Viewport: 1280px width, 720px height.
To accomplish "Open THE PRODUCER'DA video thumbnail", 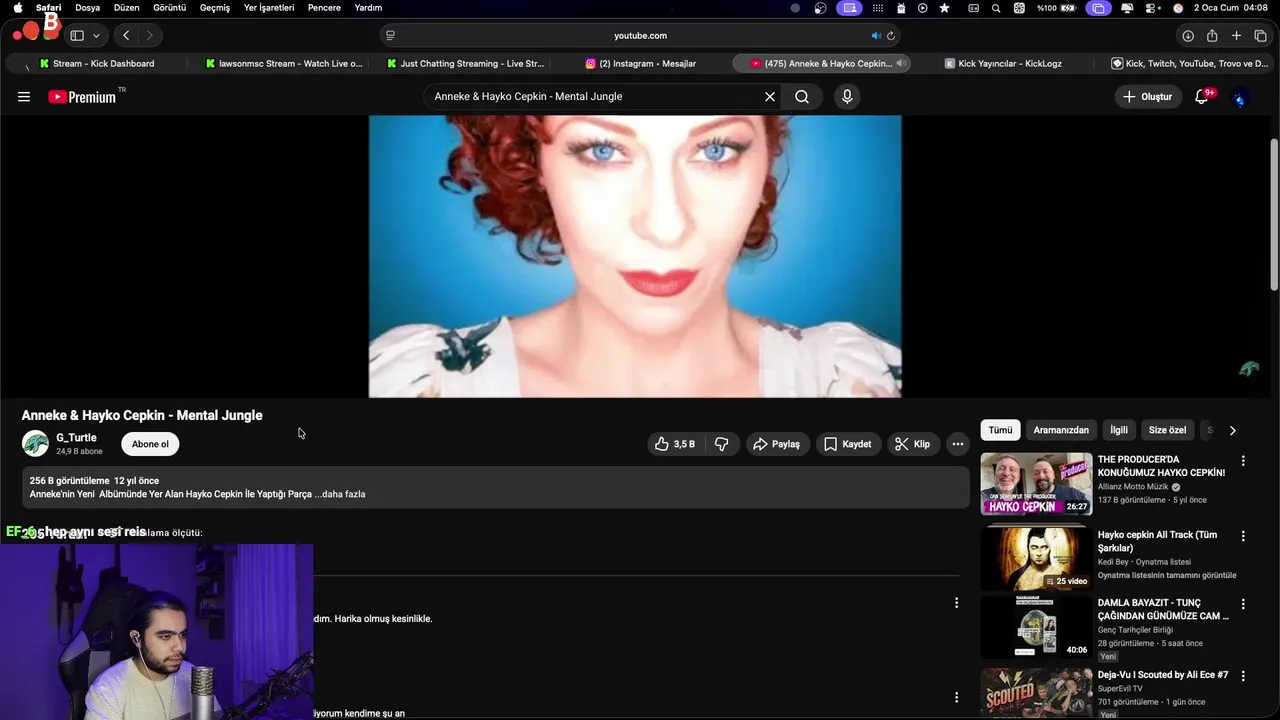I will coord(1036,484).
